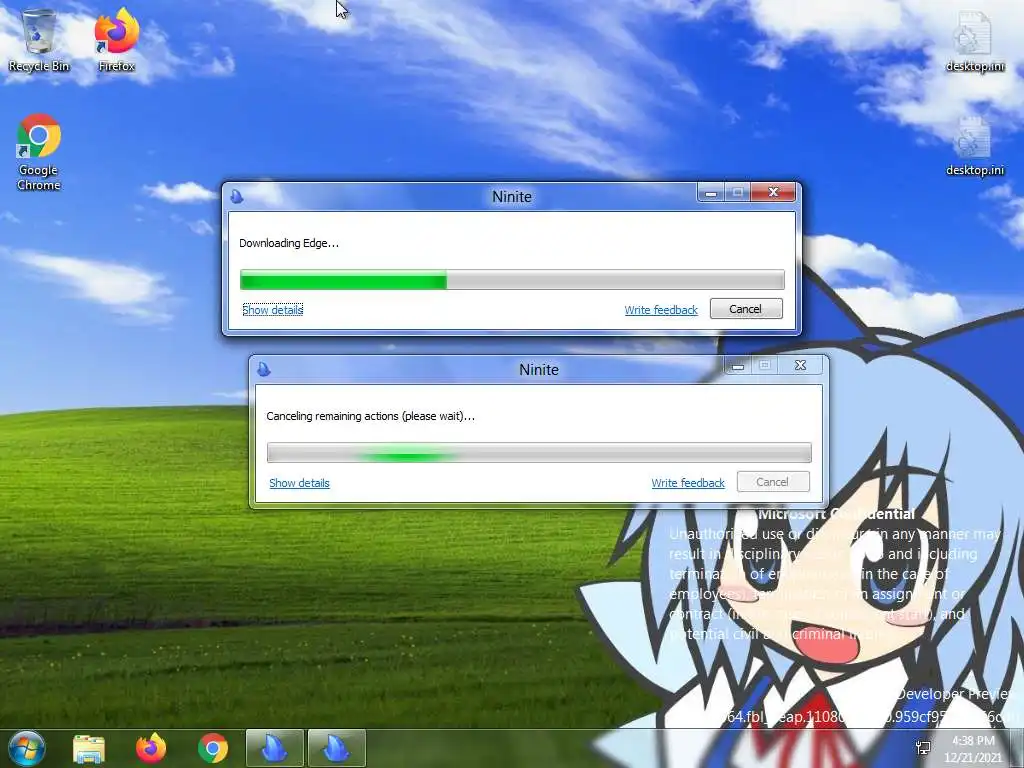Select the Google Chrome desktop shortcut

pos(39,152)
